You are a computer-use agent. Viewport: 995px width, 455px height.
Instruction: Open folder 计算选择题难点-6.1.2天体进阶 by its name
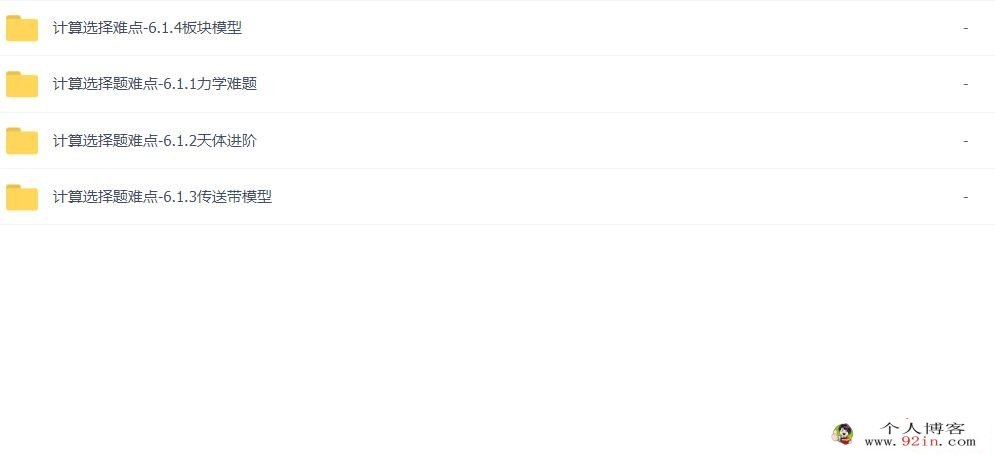[x=155, y=140]
